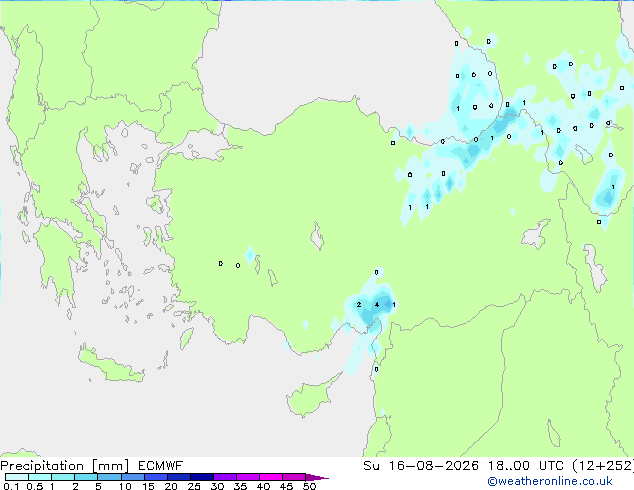634x490 pixels.
Task: Click the island of Crete on the map
Action: (x=110, y=365)
